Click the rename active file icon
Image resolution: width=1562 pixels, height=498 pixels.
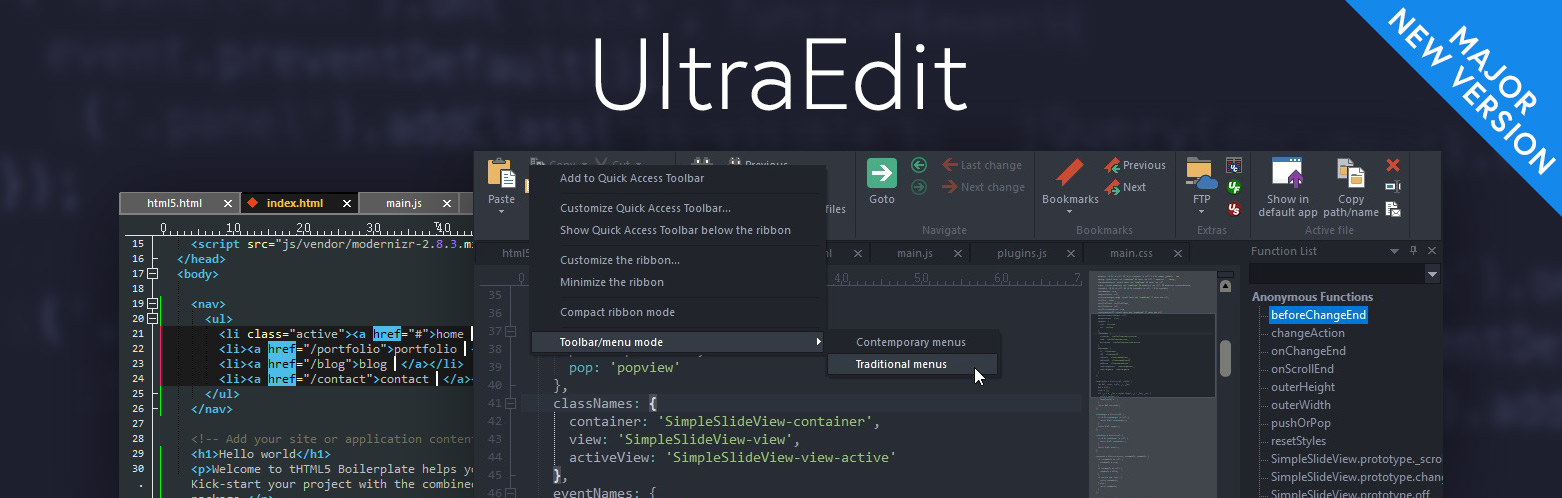1392,187
